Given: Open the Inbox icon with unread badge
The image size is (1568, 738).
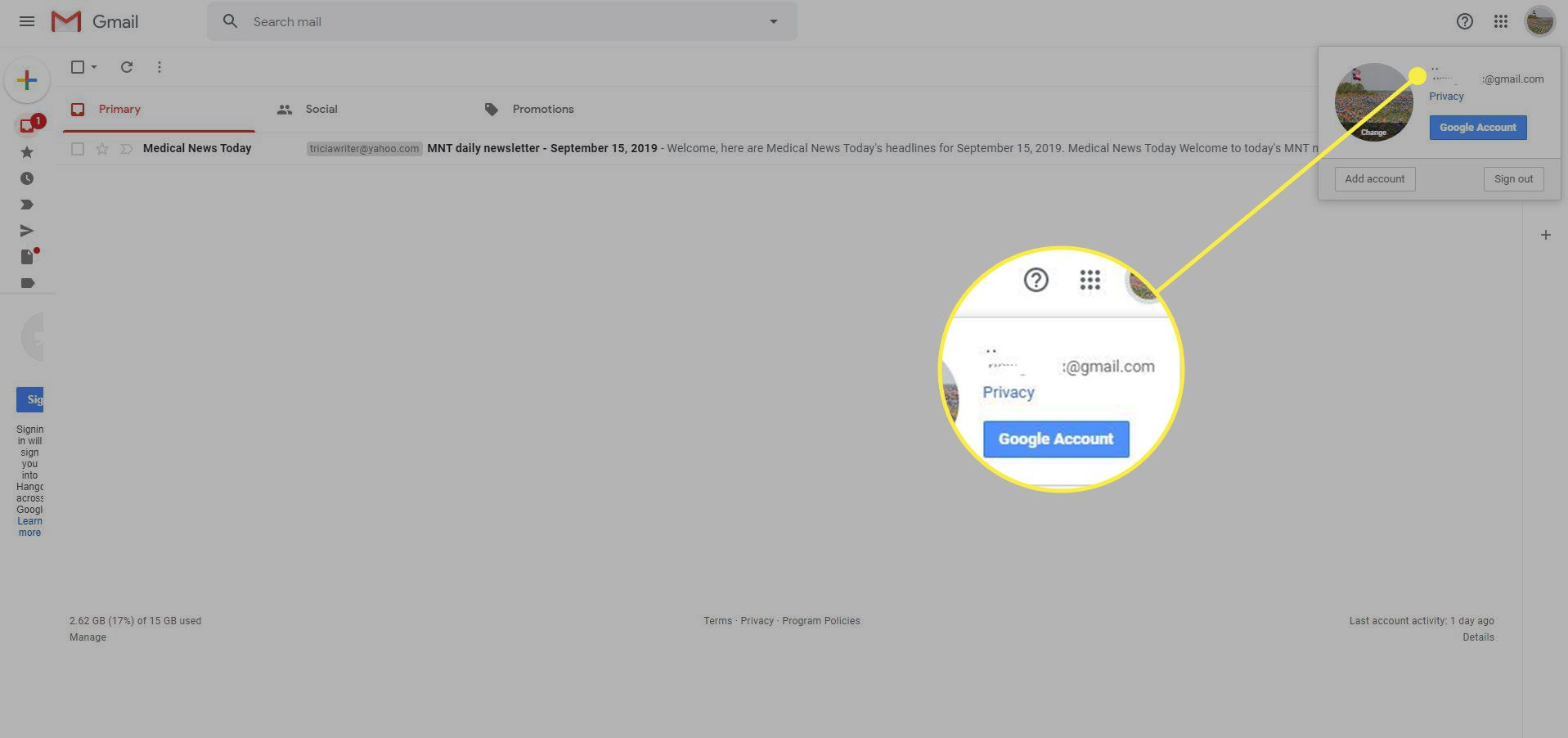Looking at the screenshot, I should pyautogui.click(x=29, y=125).
